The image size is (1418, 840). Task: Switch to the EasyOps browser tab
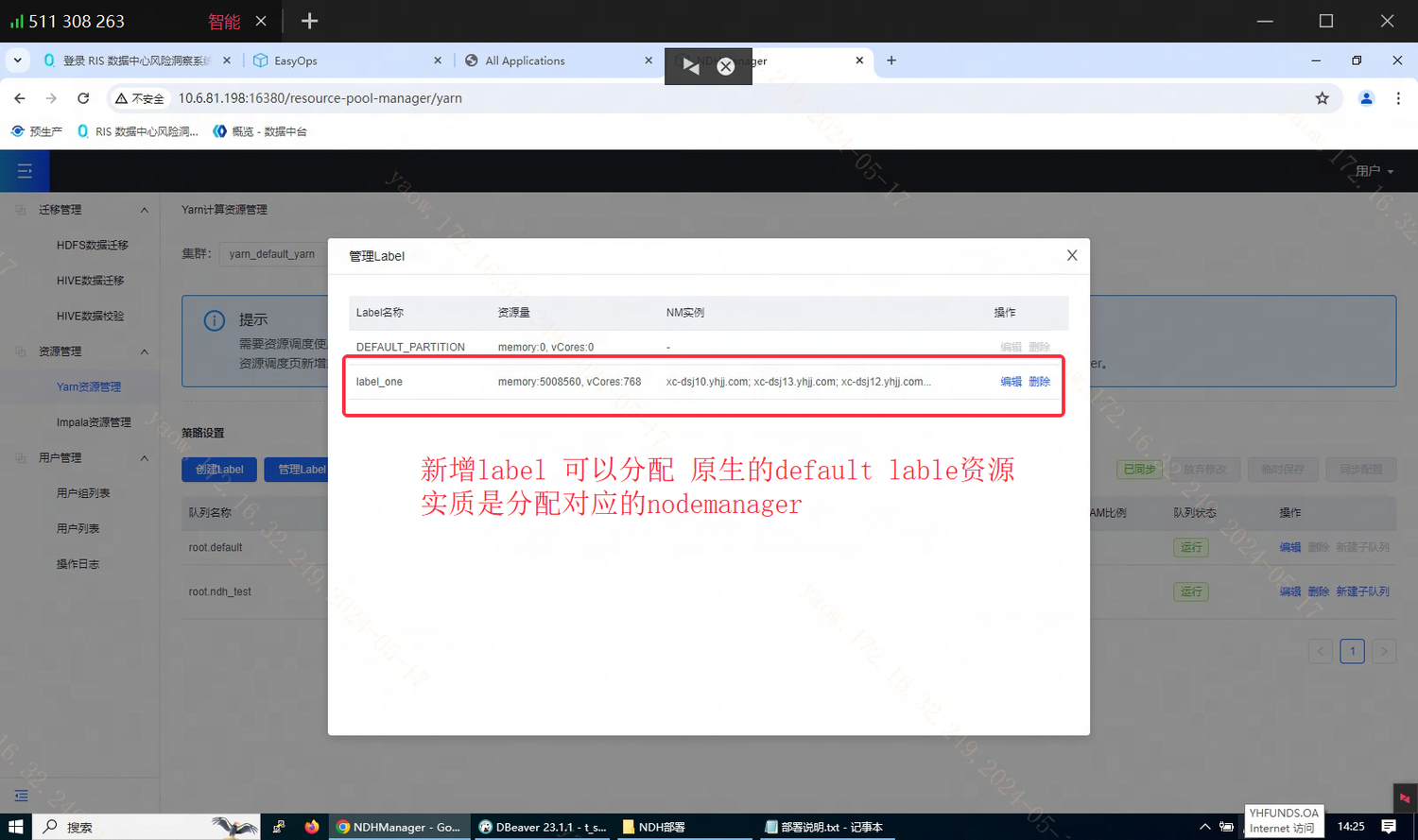point(297,60)
